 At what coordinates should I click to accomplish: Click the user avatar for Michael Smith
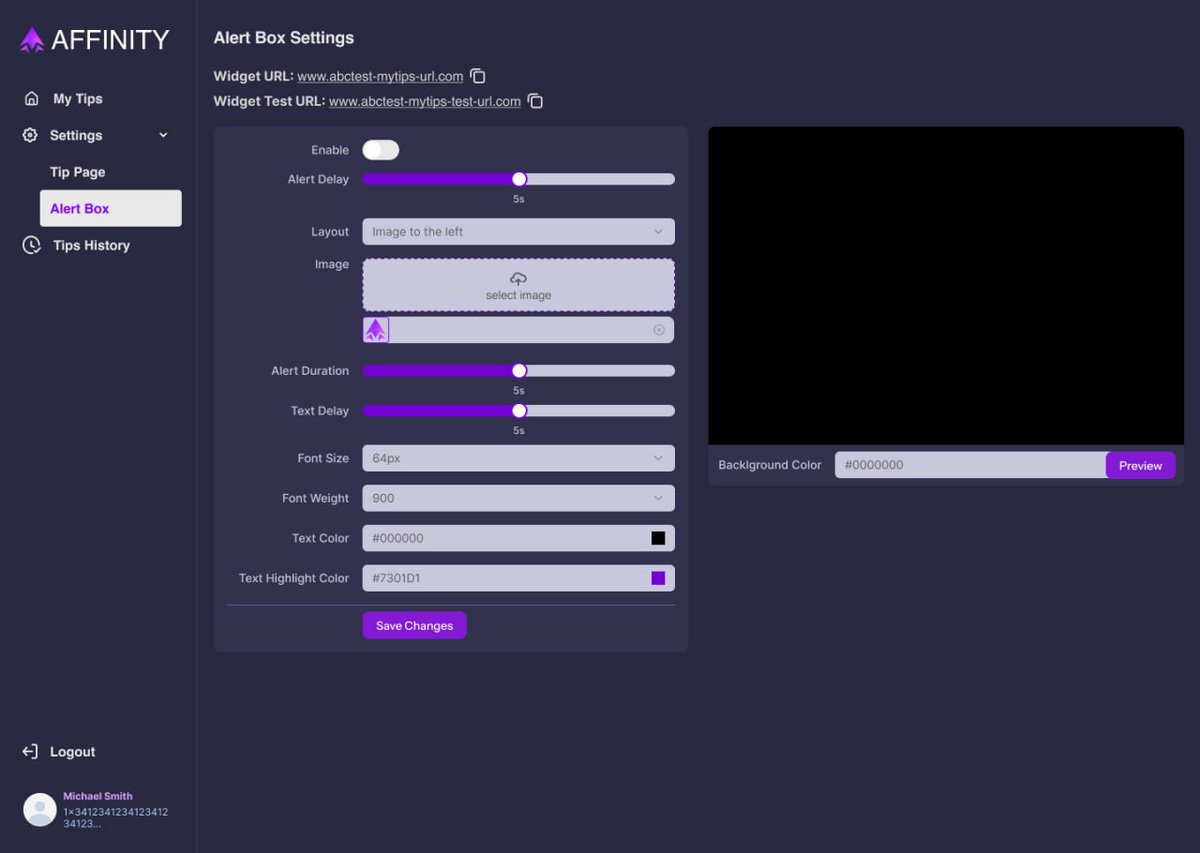[x=39, y=809]
